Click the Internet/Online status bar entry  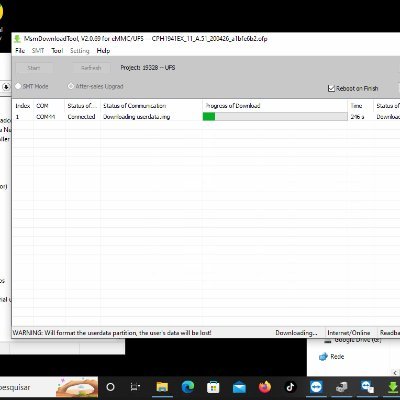pos(349,333)
